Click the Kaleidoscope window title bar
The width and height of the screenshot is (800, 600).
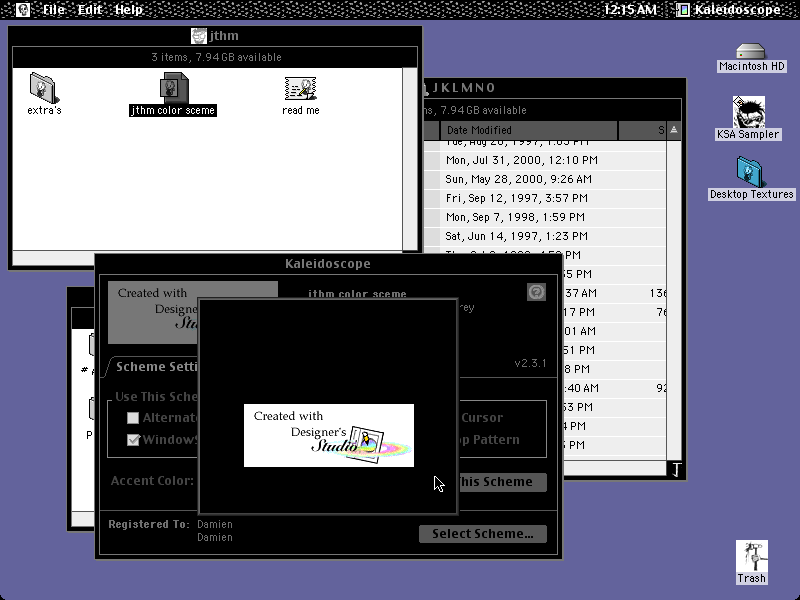[328, 264]
